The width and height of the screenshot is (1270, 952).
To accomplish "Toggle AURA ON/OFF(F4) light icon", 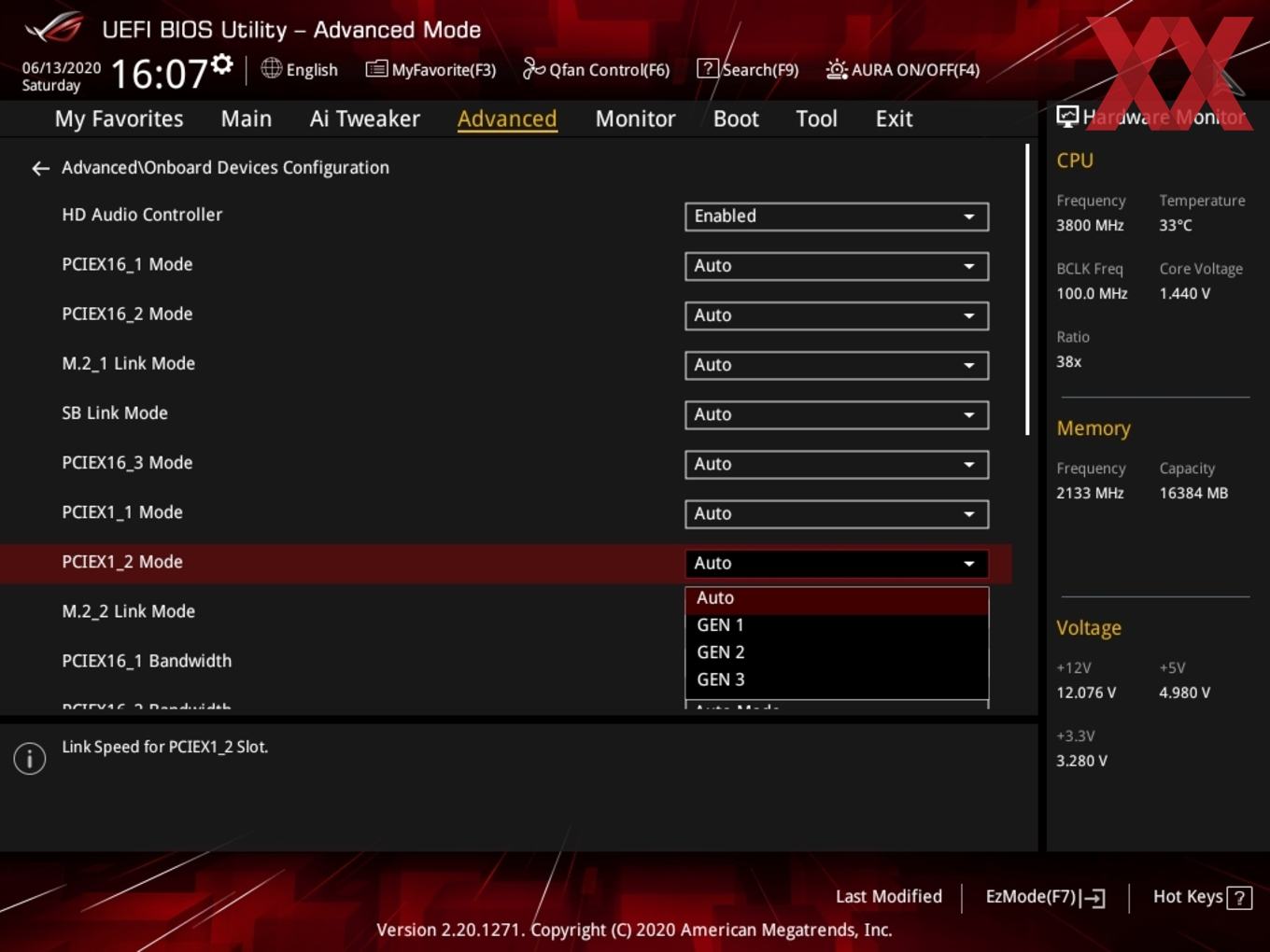I will (837, 69).
